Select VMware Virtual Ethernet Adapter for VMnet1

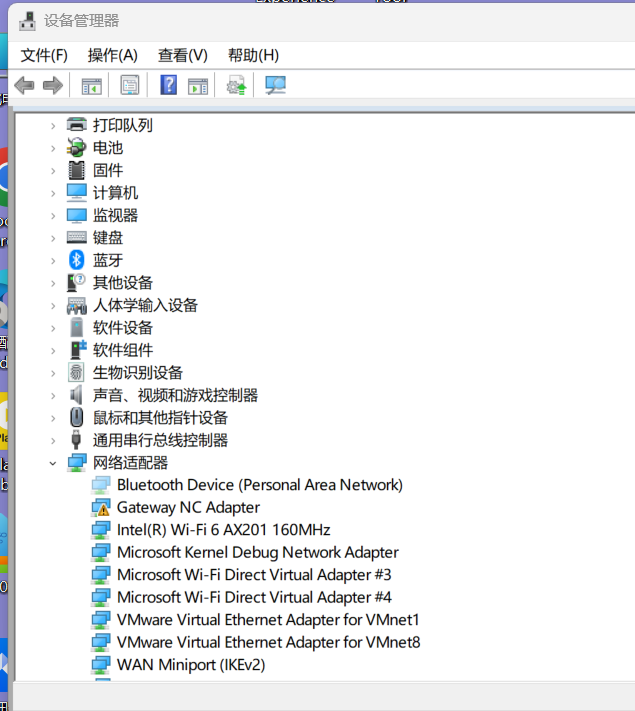click(x=268, y=620)
